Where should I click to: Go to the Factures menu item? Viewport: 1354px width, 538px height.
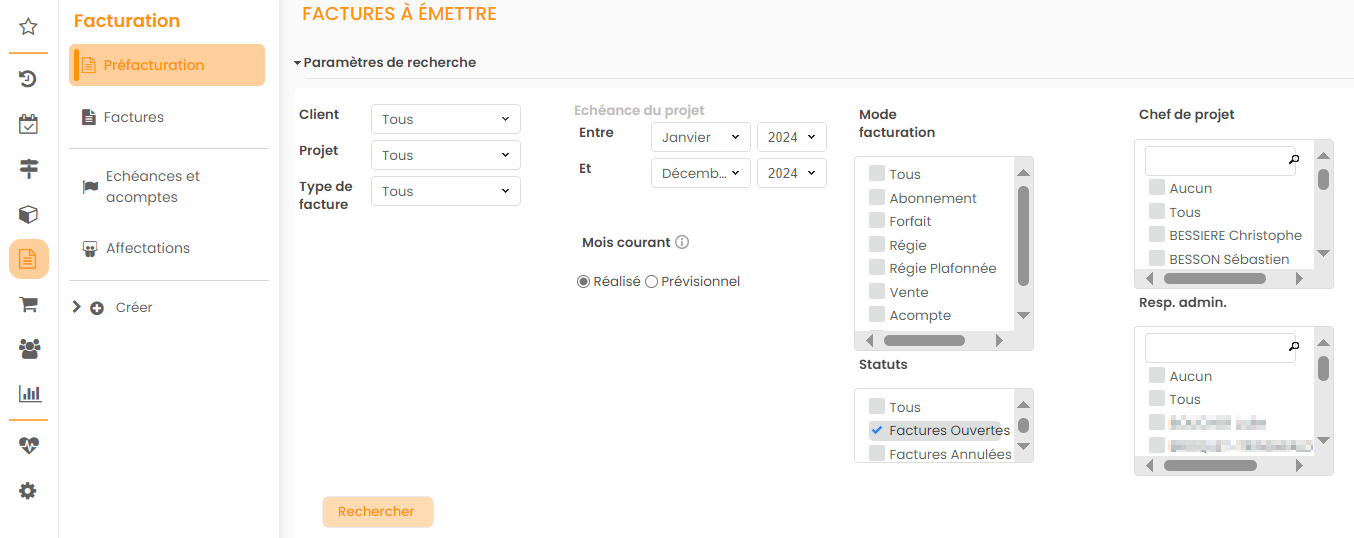tap(133, 117)
